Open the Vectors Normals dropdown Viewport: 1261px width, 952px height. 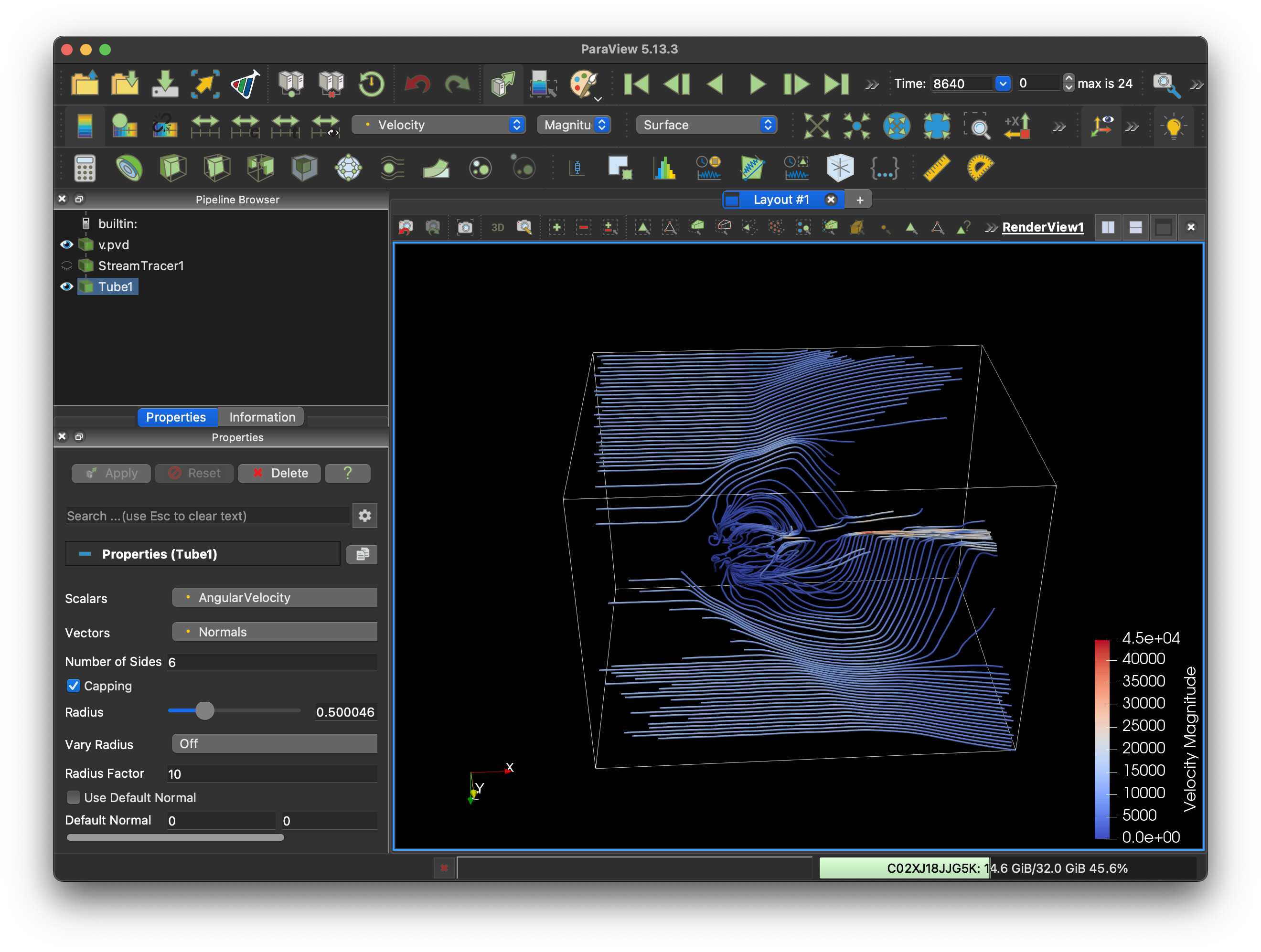pyautogui.click(x=274, y=632)
